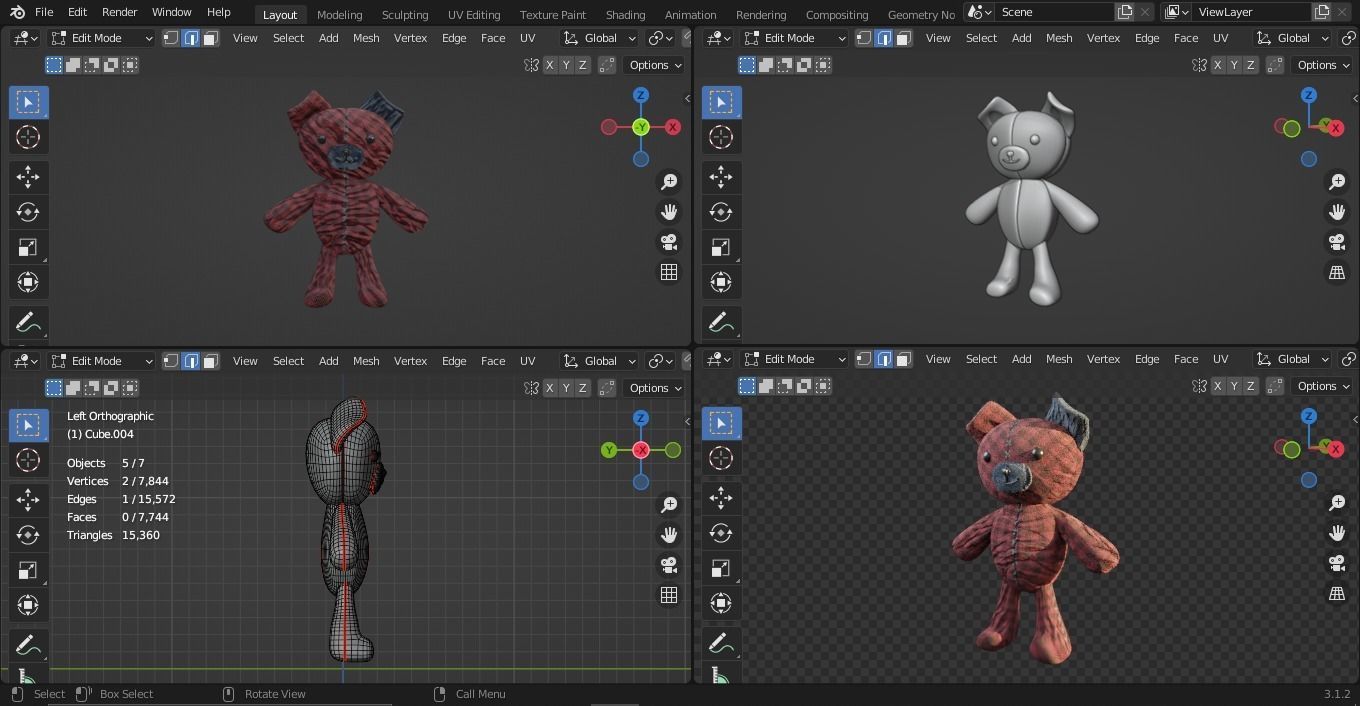Open the Window menu

[x=171, y=12]
